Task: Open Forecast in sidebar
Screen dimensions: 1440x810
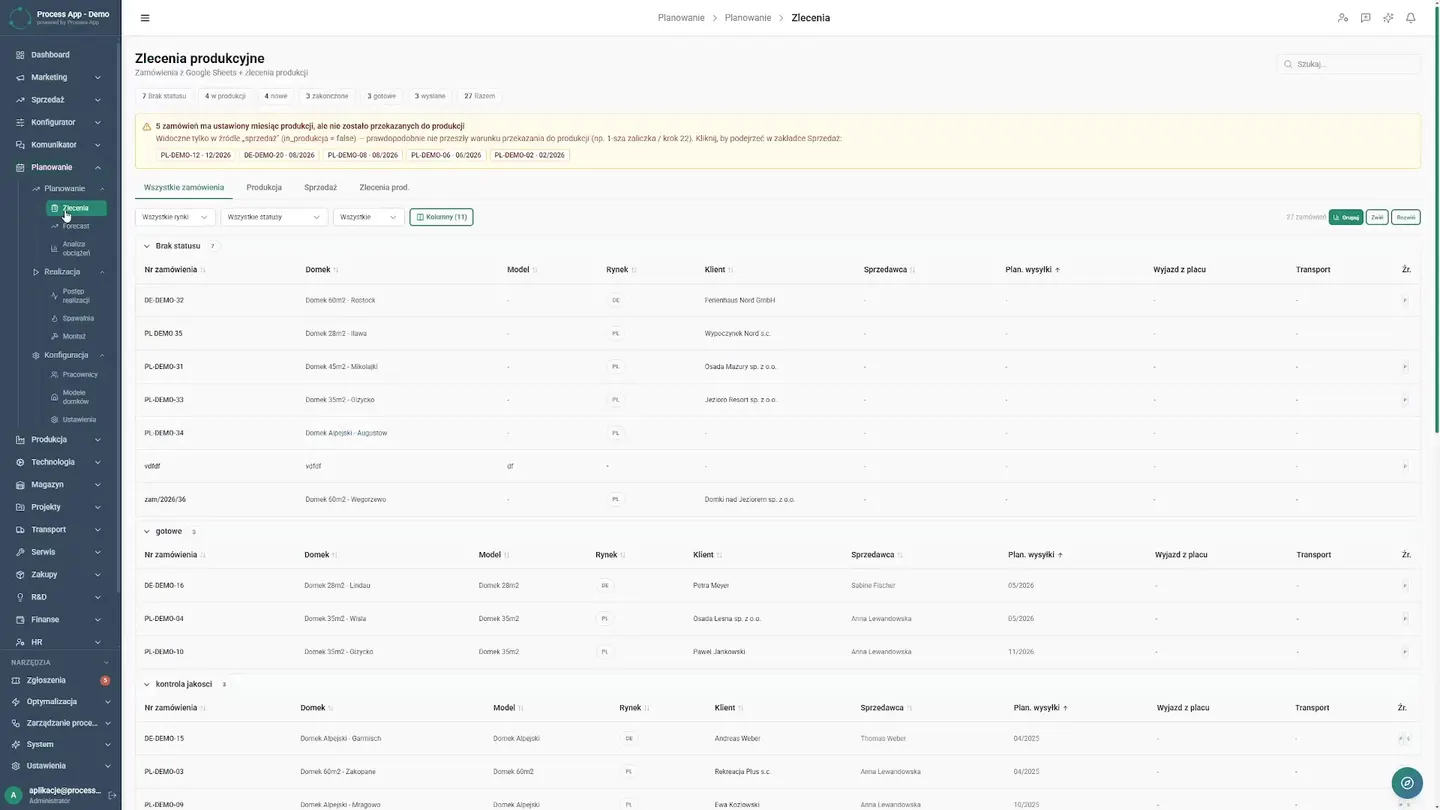Action: click(76, 226)
